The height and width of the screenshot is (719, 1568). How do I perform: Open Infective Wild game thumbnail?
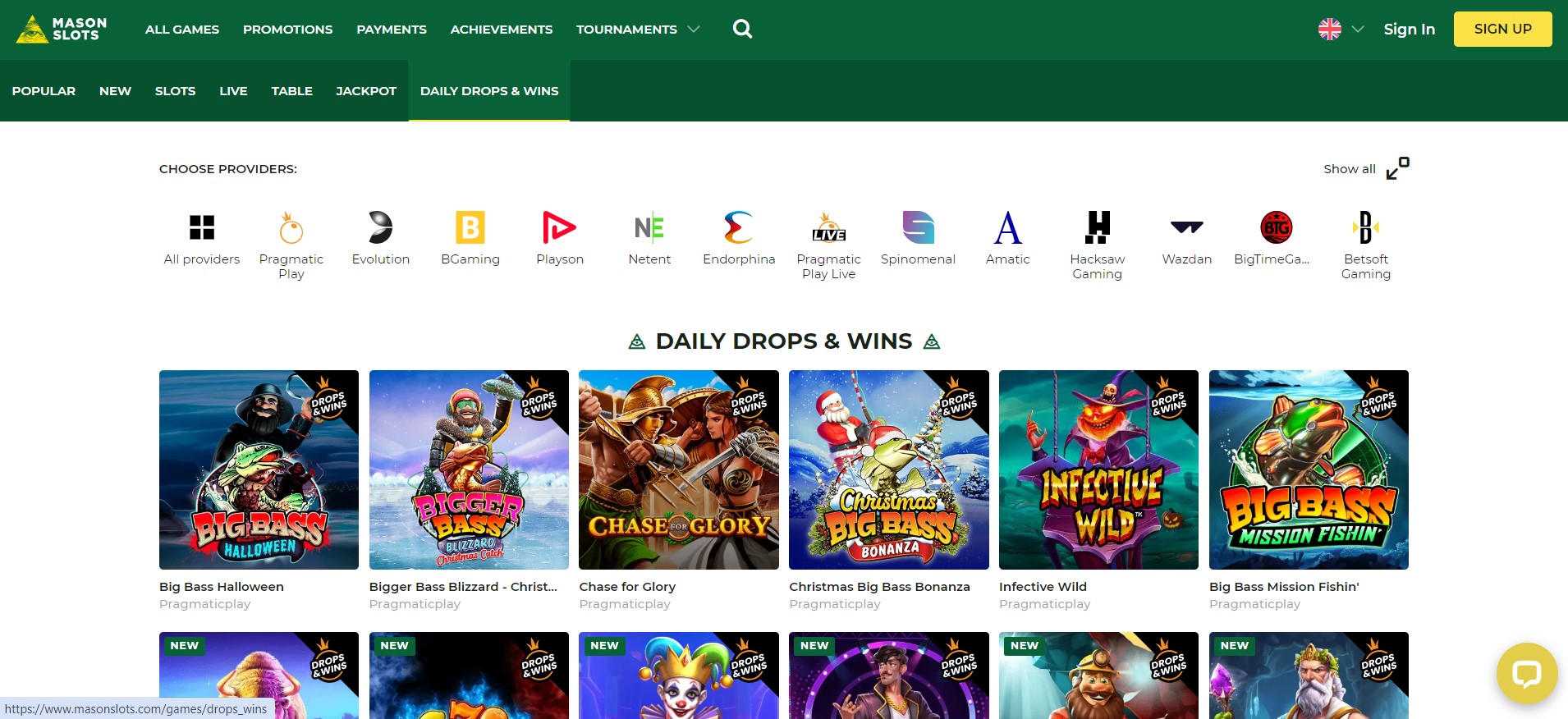(x=1098, y=469)
